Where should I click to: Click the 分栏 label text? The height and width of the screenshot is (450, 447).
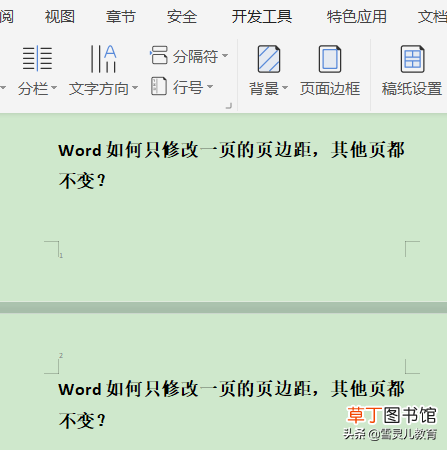point(33,88)
